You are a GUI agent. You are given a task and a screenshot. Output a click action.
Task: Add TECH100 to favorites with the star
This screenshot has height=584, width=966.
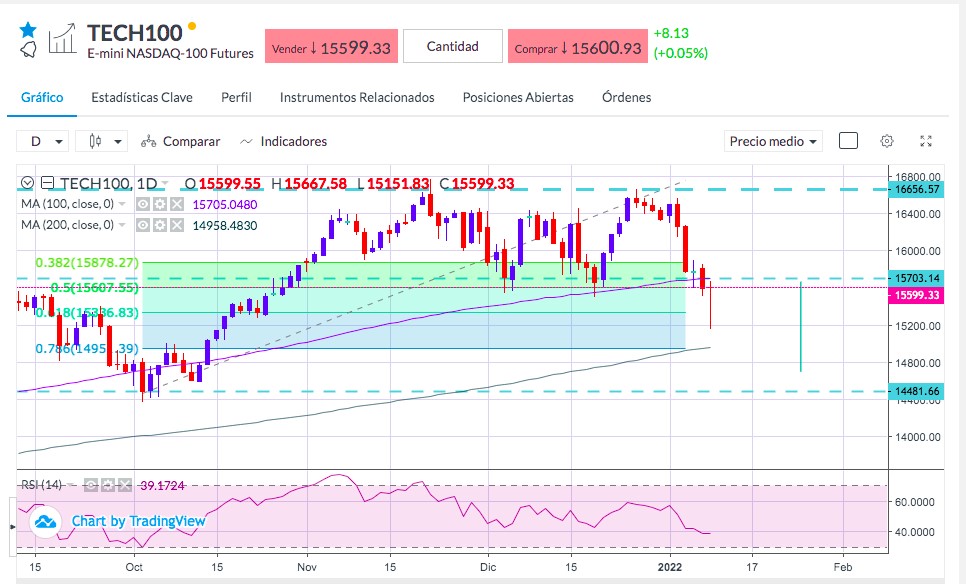(28, 30)
